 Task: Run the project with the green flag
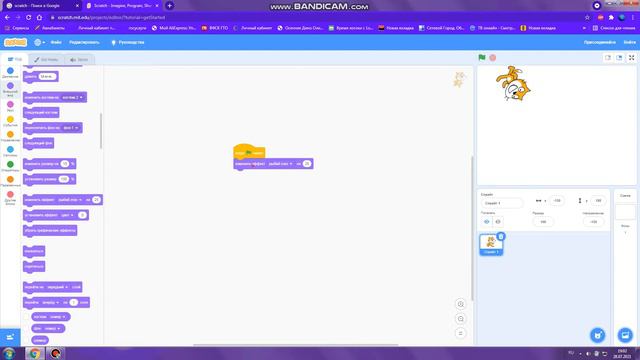coord(482,58)
